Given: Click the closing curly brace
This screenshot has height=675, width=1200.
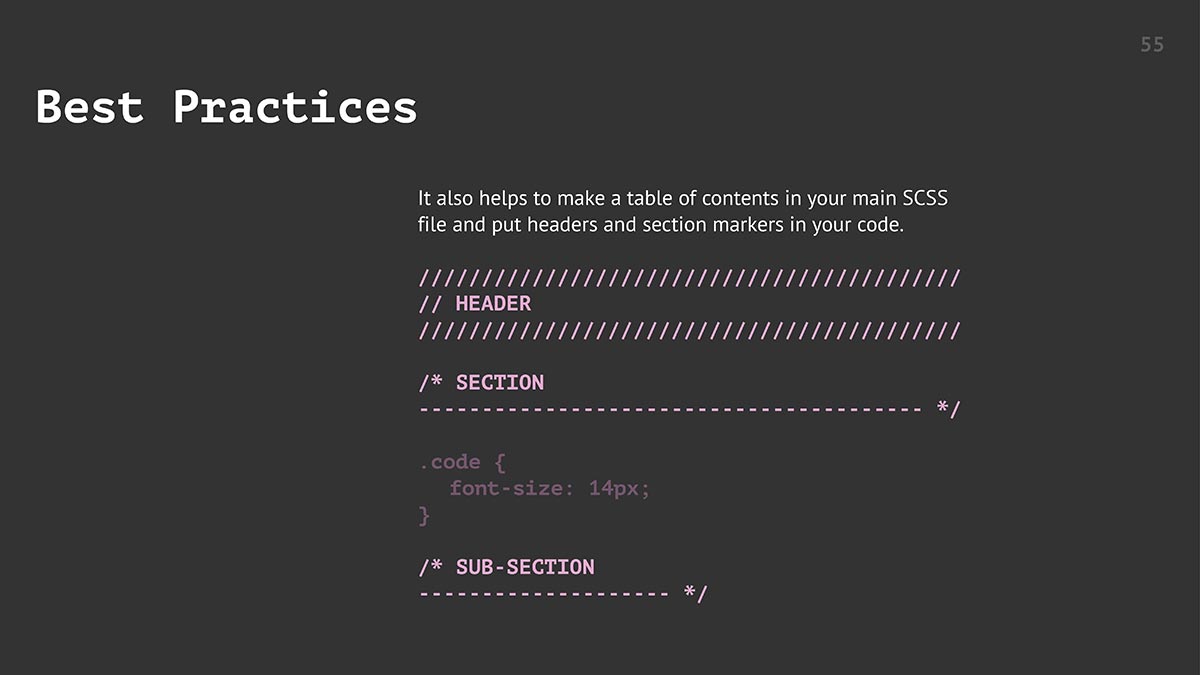Looking at the screenshot, I should pyautogui.click(x=424, y=515).
